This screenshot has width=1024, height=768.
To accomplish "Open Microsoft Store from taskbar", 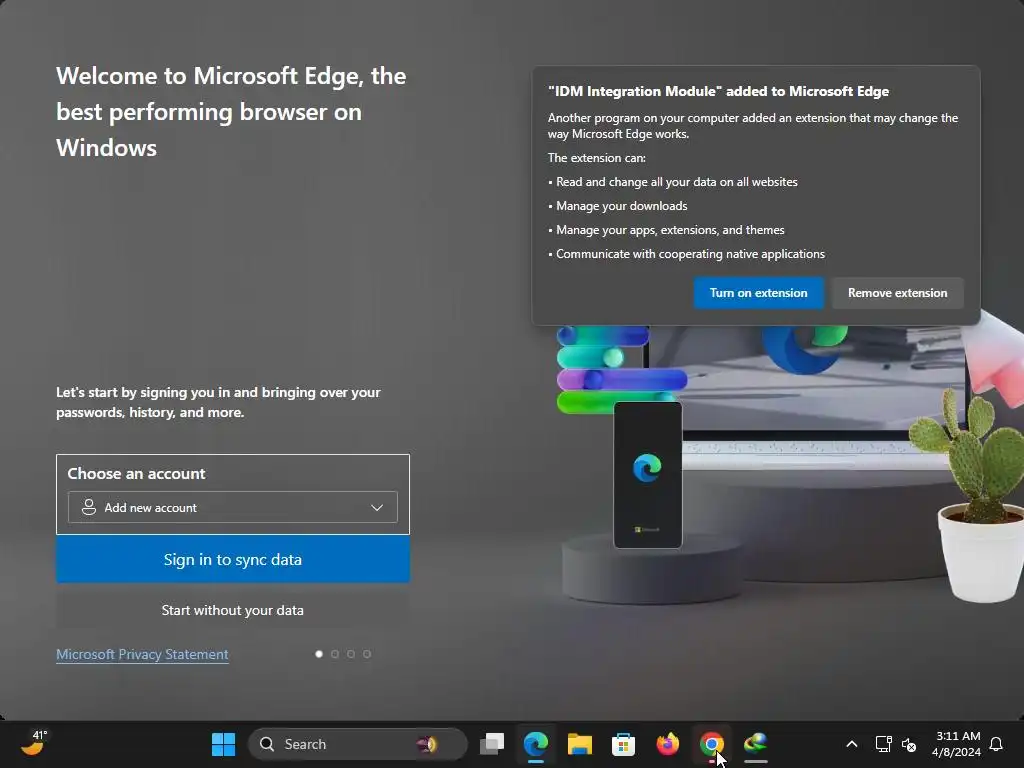I will tap(623, 744).
